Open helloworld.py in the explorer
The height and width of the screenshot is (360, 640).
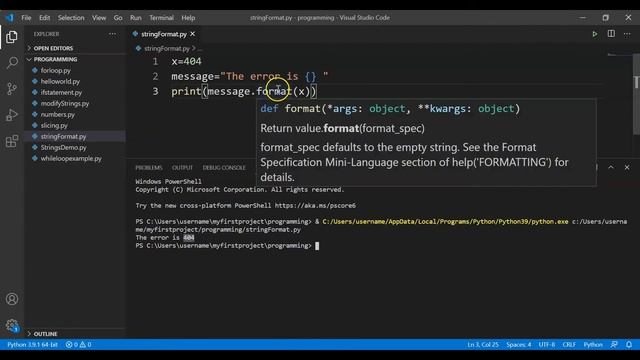pos(60,81)
